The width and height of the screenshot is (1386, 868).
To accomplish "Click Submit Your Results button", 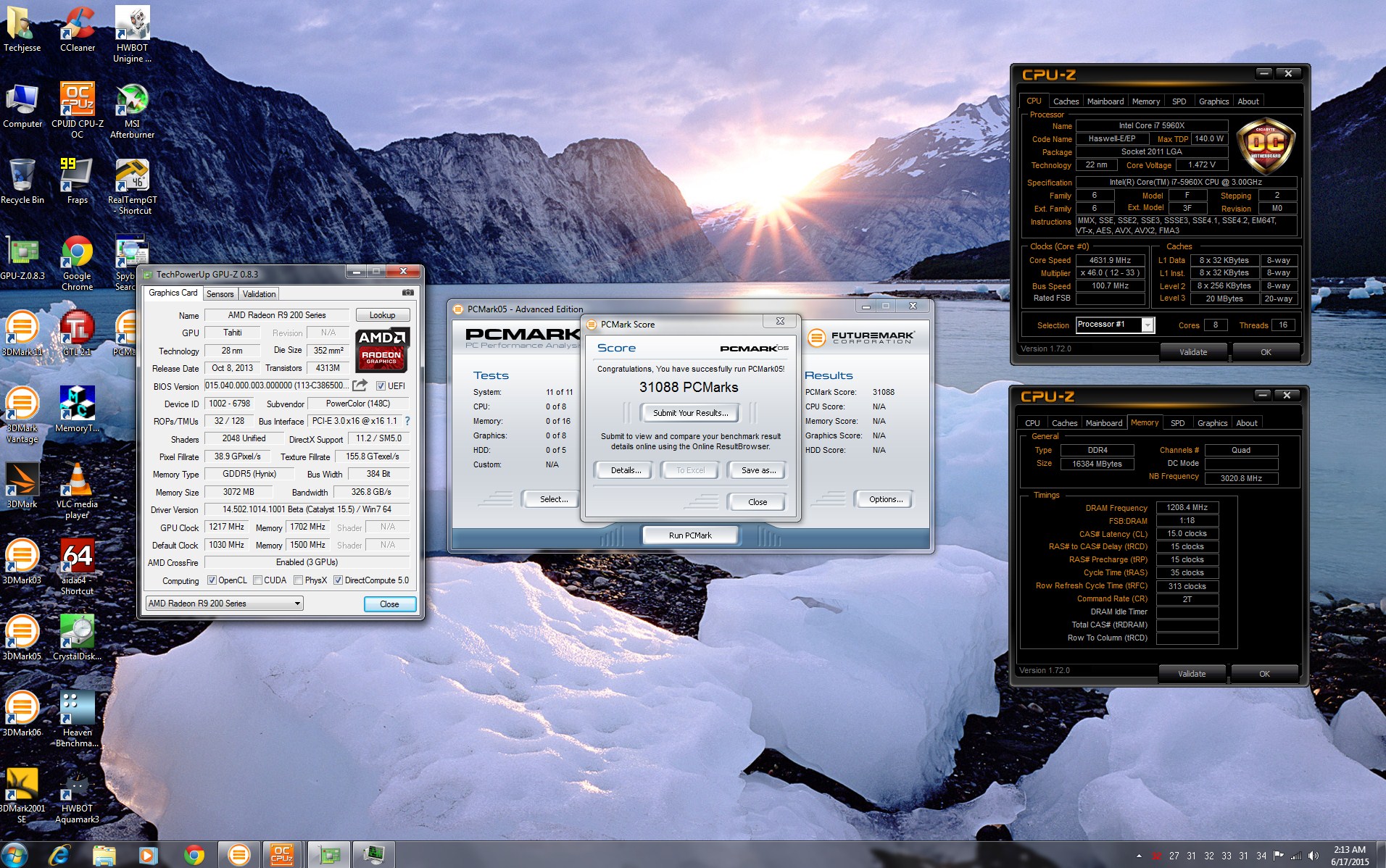I will [690, 413].
